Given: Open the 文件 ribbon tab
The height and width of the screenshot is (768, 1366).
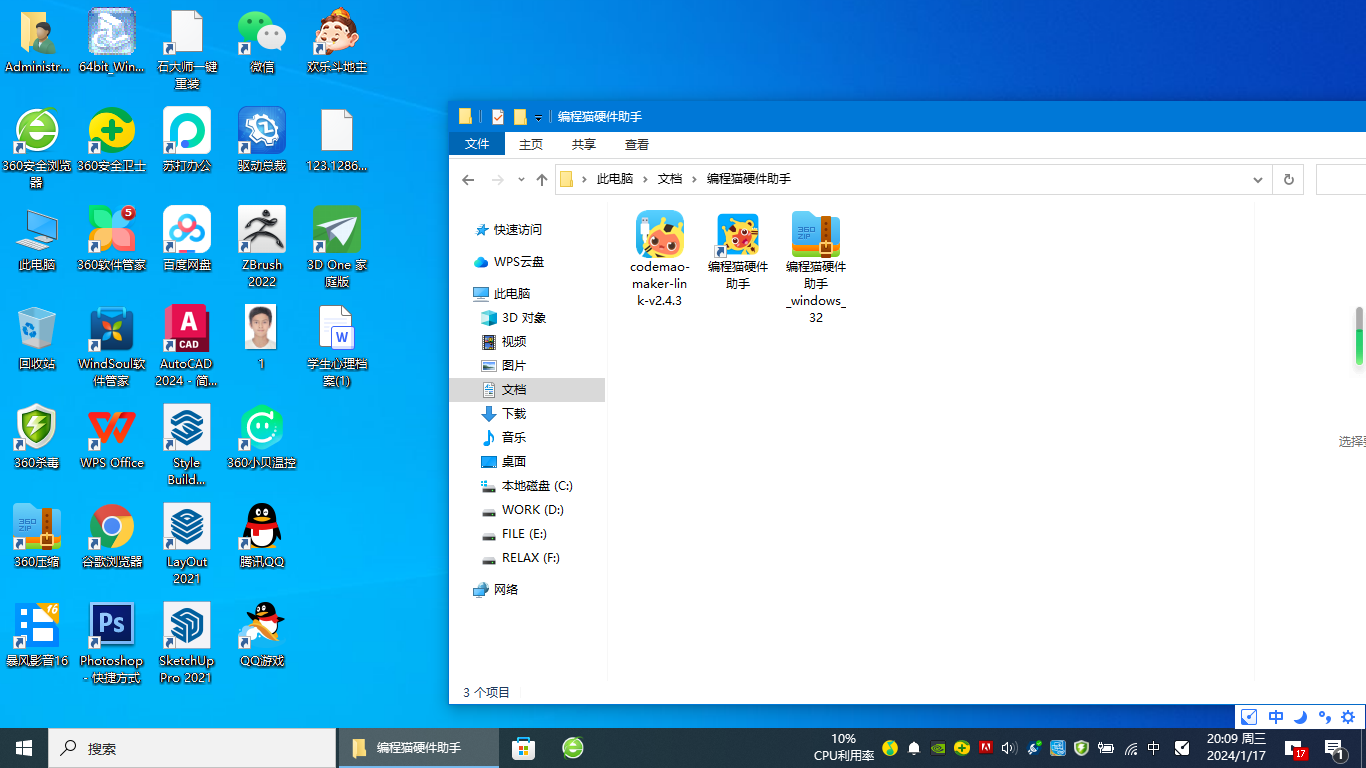Looking at the screenshot, I should tap(477, 144).
